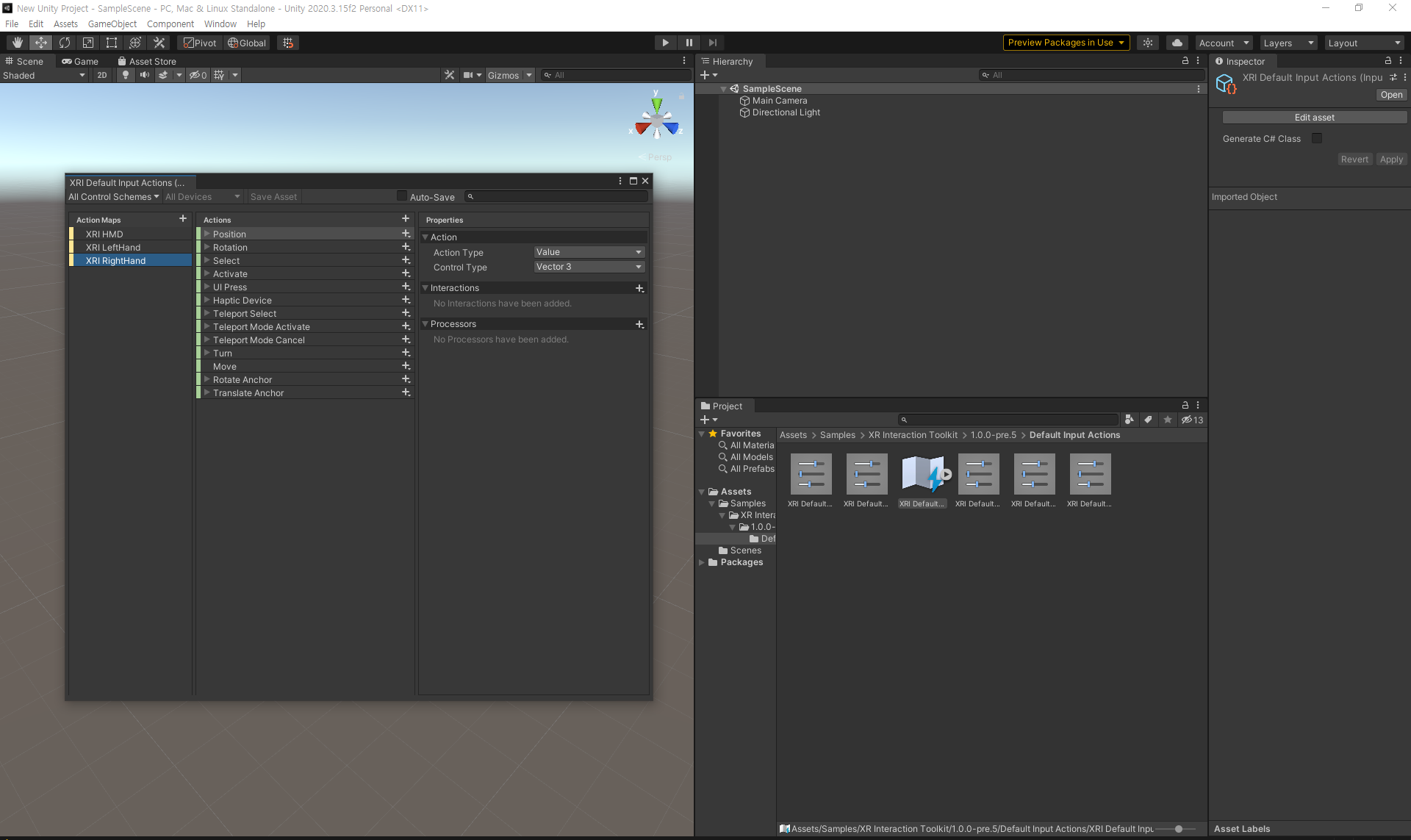
Task: Open the Control Type Vector 3 dropdown
Action: click(589, 267)
